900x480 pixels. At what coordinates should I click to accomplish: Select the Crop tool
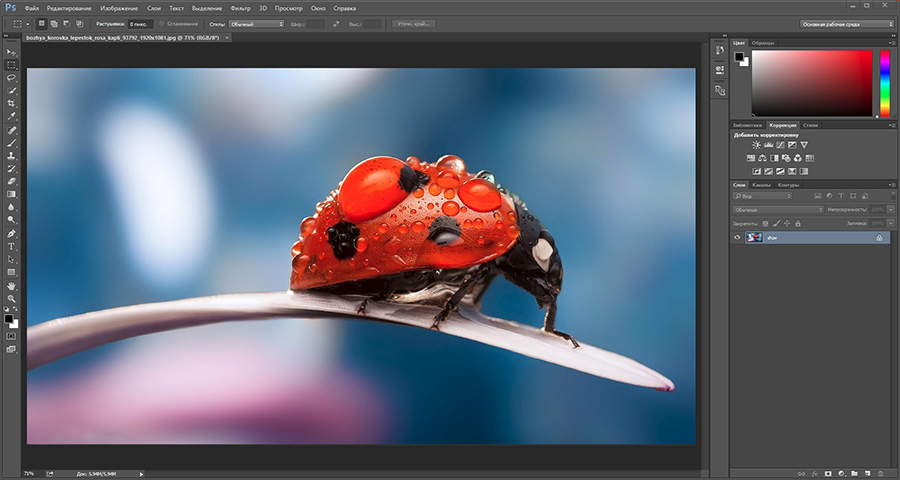[11, 103]
